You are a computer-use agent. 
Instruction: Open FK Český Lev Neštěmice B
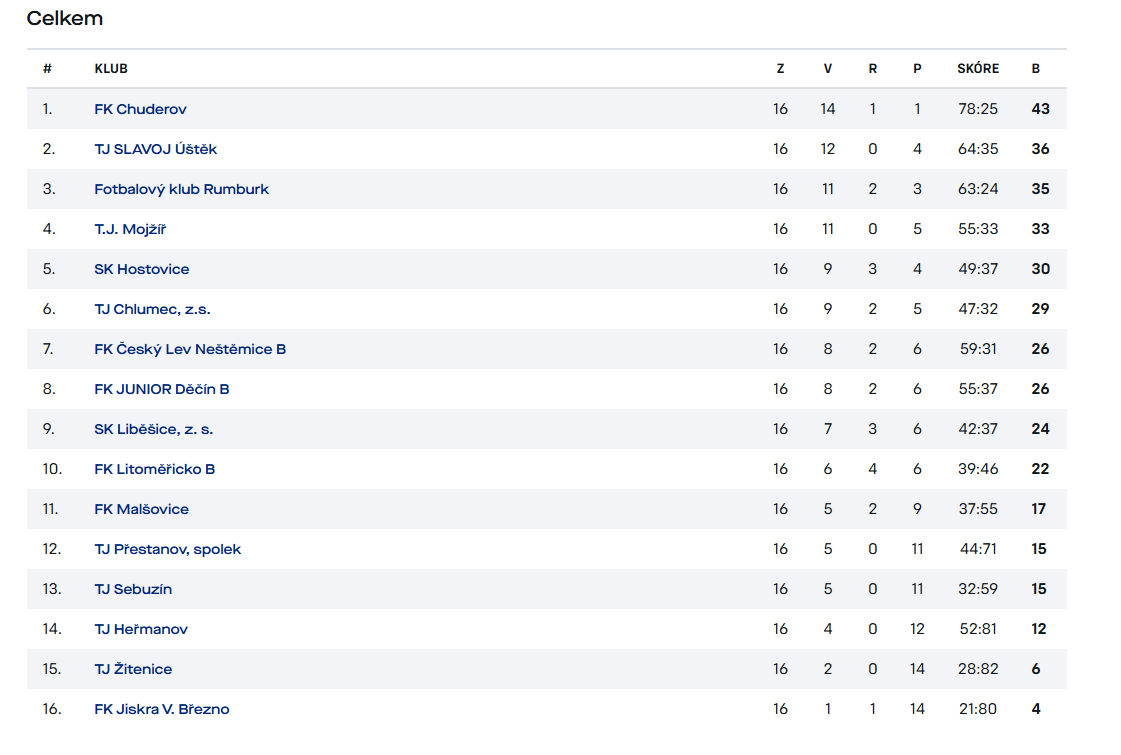[190, 349]
